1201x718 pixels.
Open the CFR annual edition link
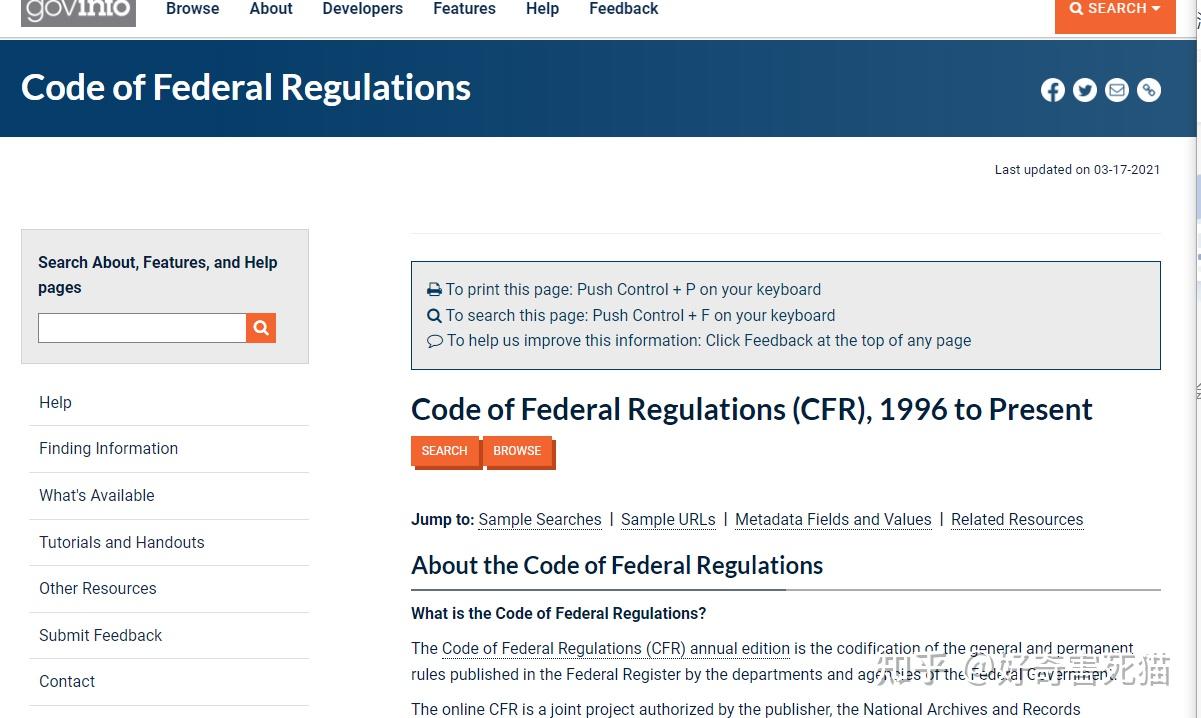(615, 648)
